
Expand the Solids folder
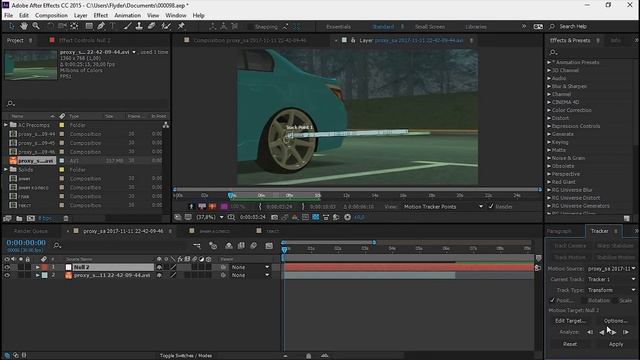pyautogui.click(x=6, y=169)
